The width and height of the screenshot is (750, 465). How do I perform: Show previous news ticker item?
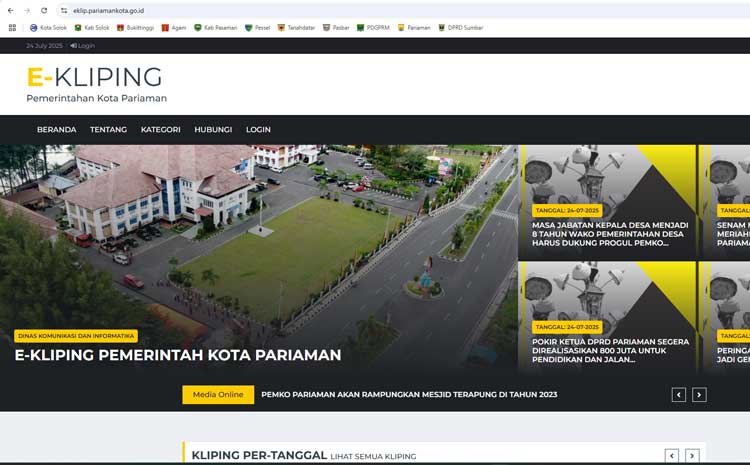click(679, 395)
